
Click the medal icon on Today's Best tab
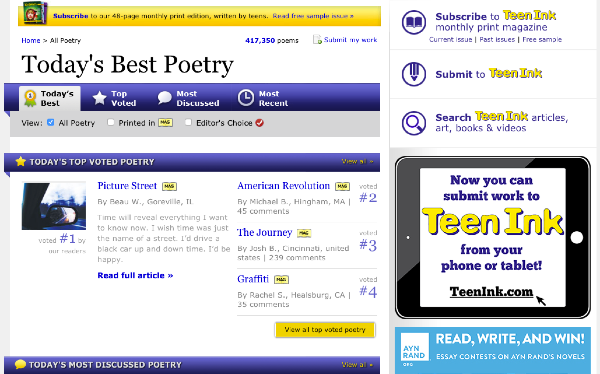click(x=30, y=98)
